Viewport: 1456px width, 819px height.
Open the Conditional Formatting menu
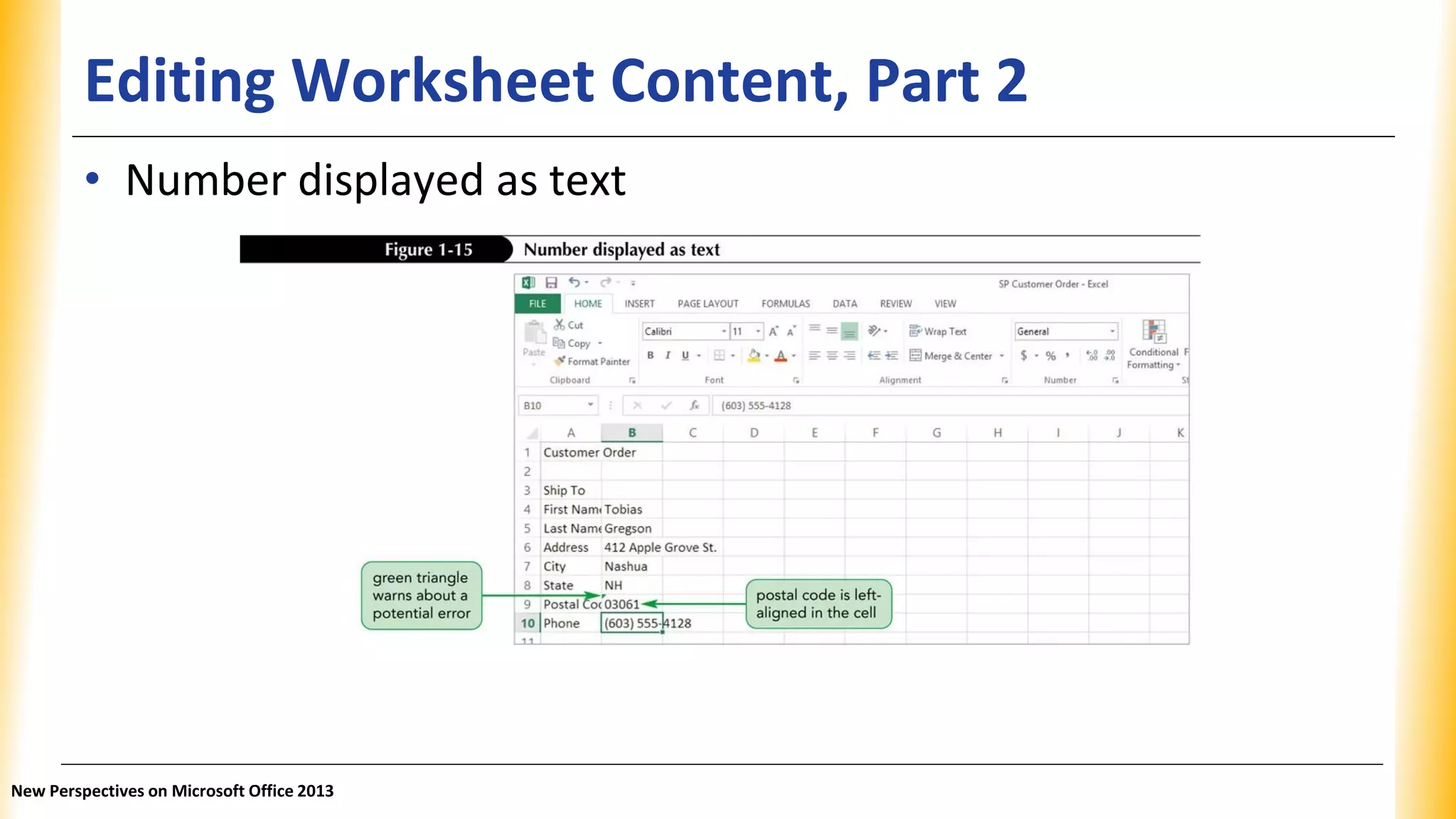tap(1154, 345)
